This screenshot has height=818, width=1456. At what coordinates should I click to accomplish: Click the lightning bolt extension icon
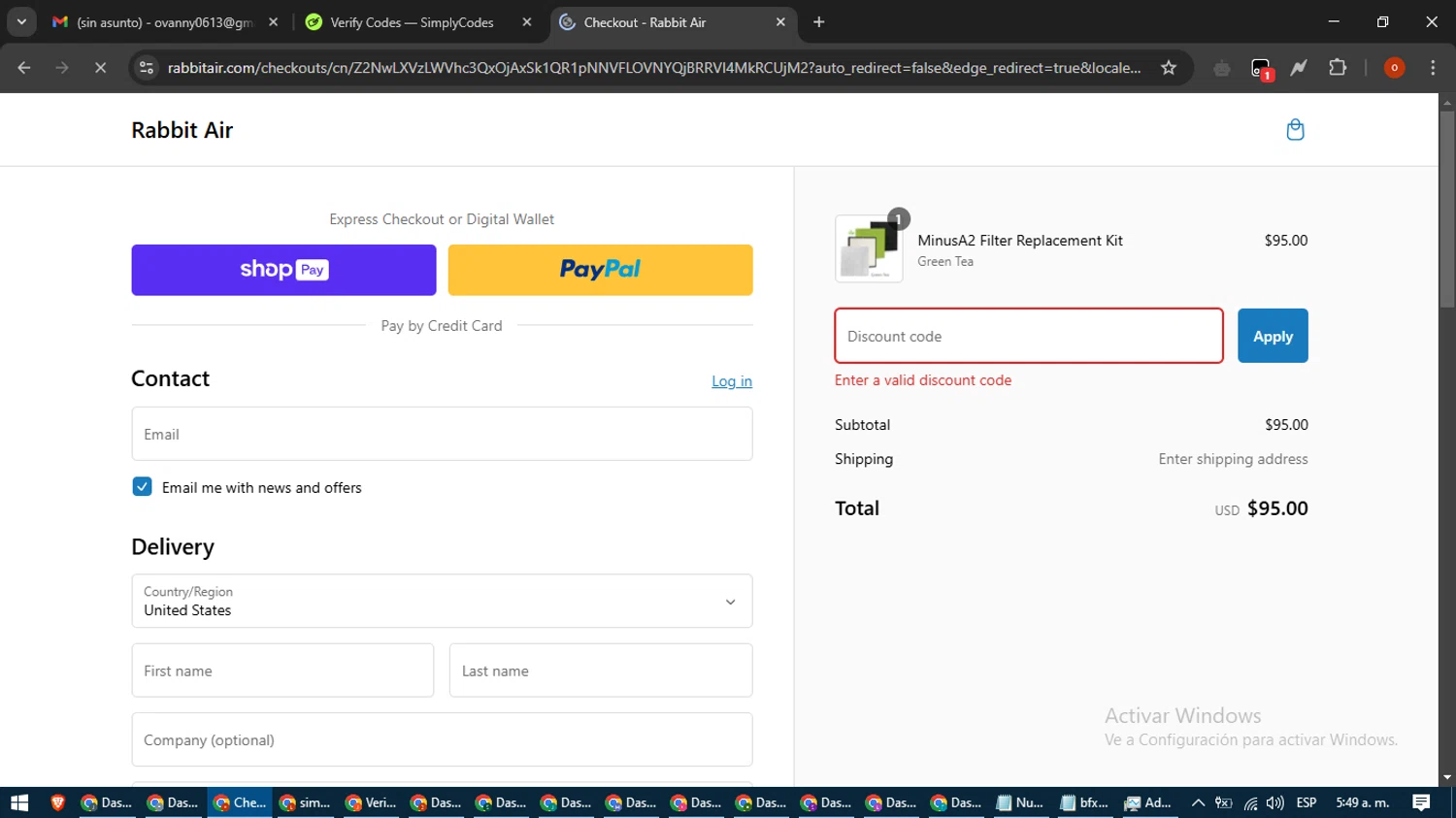pyautogui.click(x=1299, y=68)
